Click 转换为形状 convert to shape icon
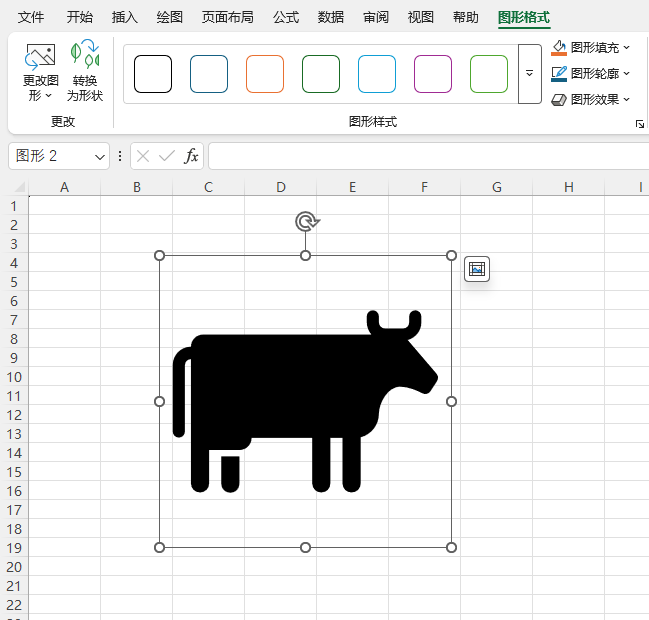This screenshot has width=649, height=620. pos(85,54)
